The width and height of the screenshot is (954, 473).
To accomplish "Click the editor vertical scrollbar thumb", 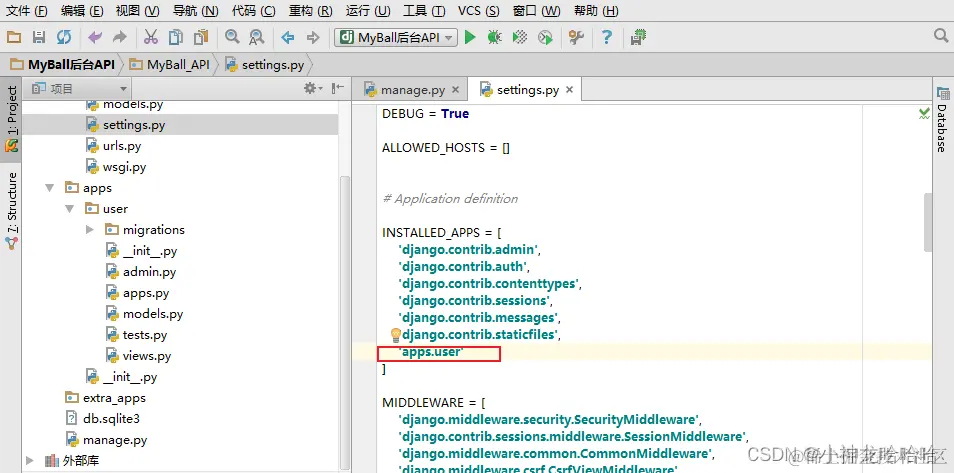I will pyautogui.click(x=927, y=222).
